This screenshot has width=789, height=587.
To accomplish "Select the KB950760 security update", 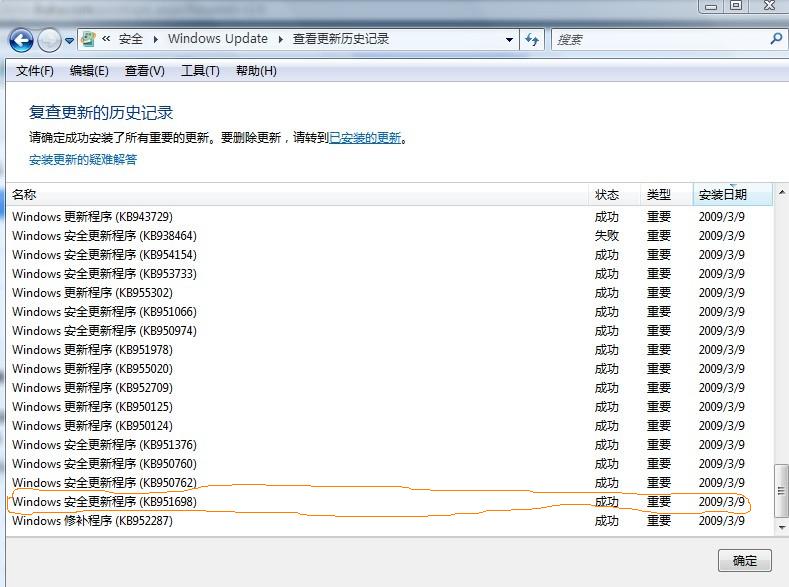I will pyautogui.click(x=389, y=464).
